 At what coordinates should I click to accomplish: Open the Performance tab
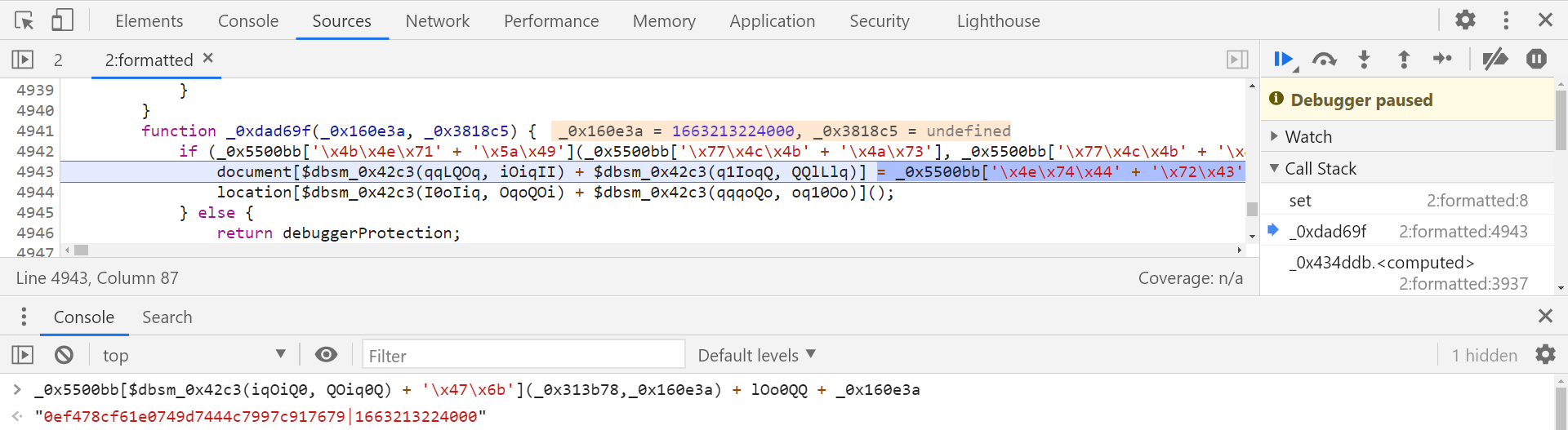click(551, 21)
